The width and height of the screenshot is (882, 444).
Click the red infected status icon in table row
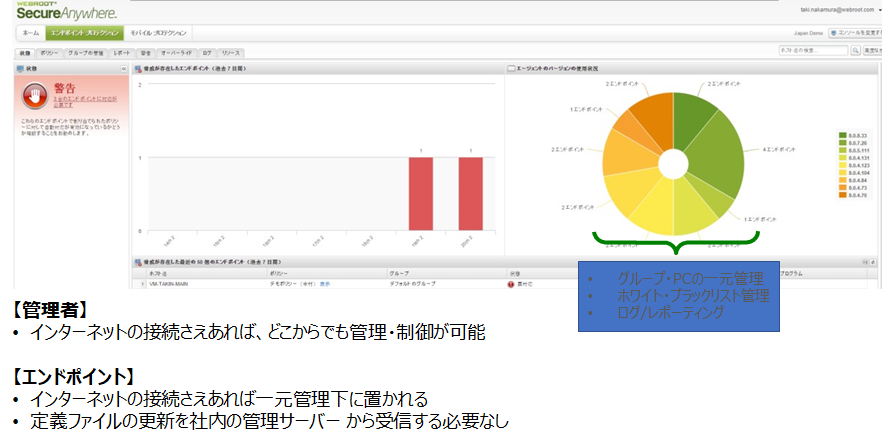coord(511,284)
